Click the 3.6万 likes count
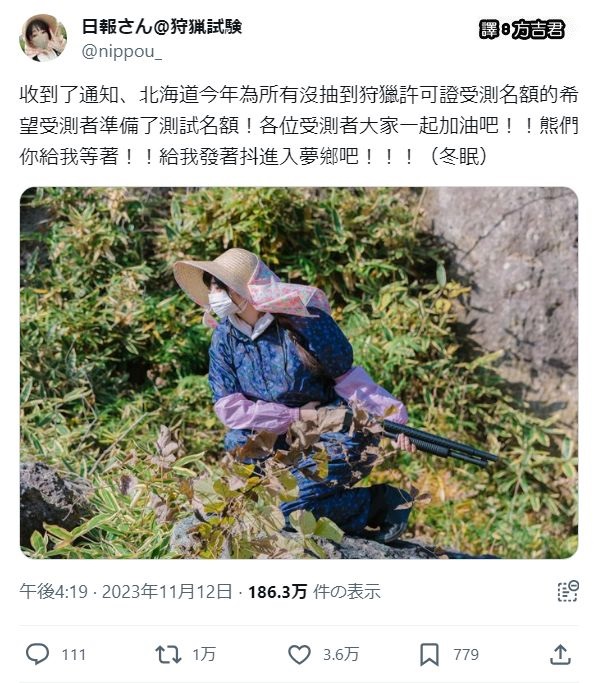The height and width of the screenshot is (683, 598). (341, 655)
